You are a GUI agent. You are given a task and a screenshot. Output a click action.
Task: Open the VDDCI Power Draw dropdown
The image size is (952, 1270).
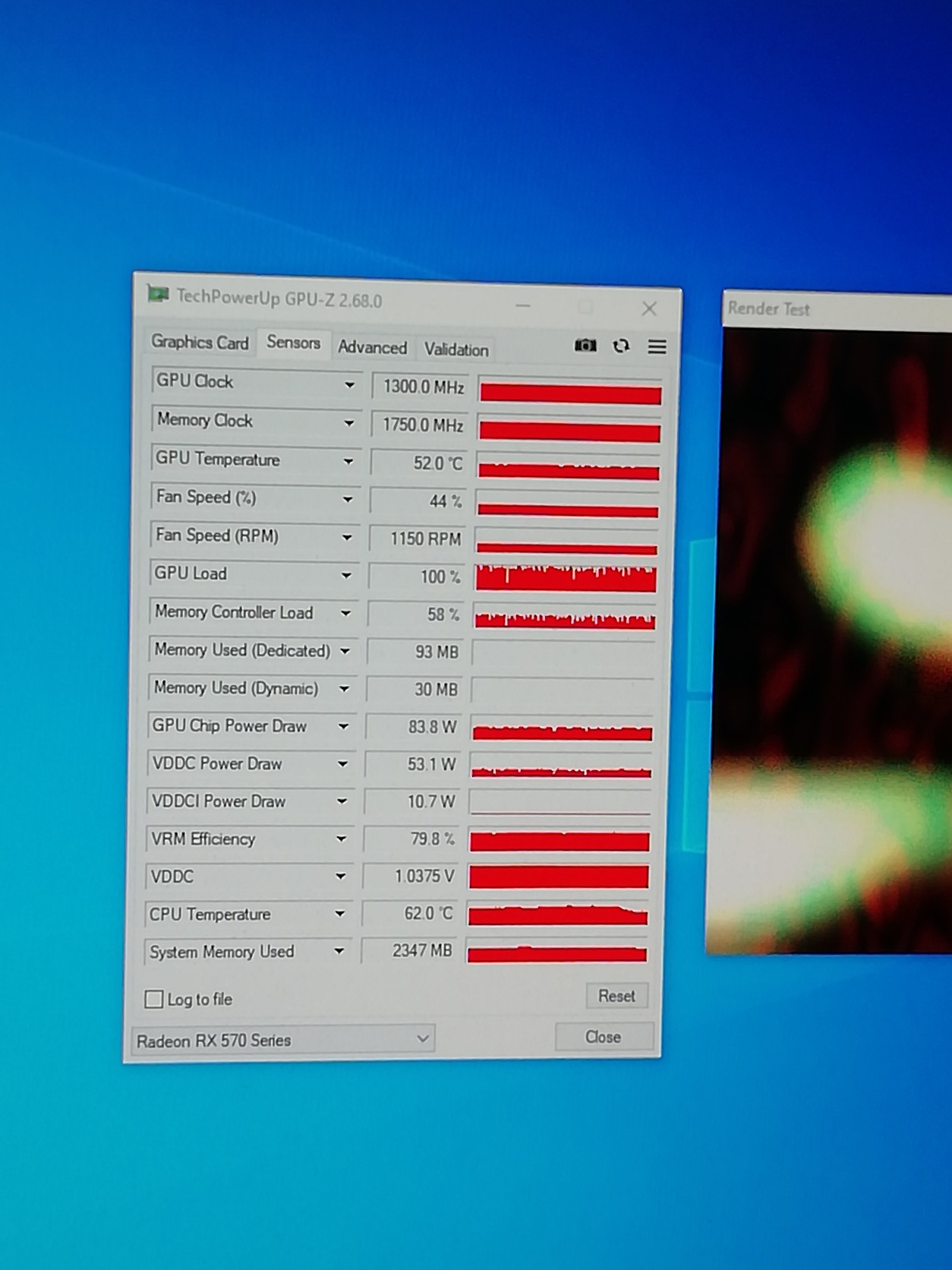(x=341, y=801)
